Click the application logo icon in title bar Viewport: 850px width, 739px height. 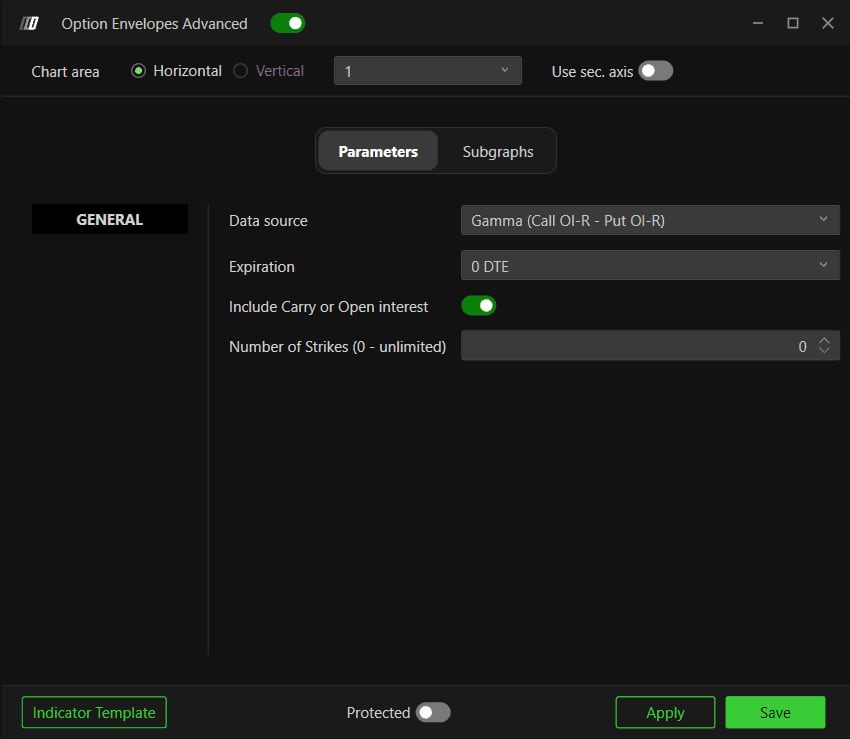(29, 23)
